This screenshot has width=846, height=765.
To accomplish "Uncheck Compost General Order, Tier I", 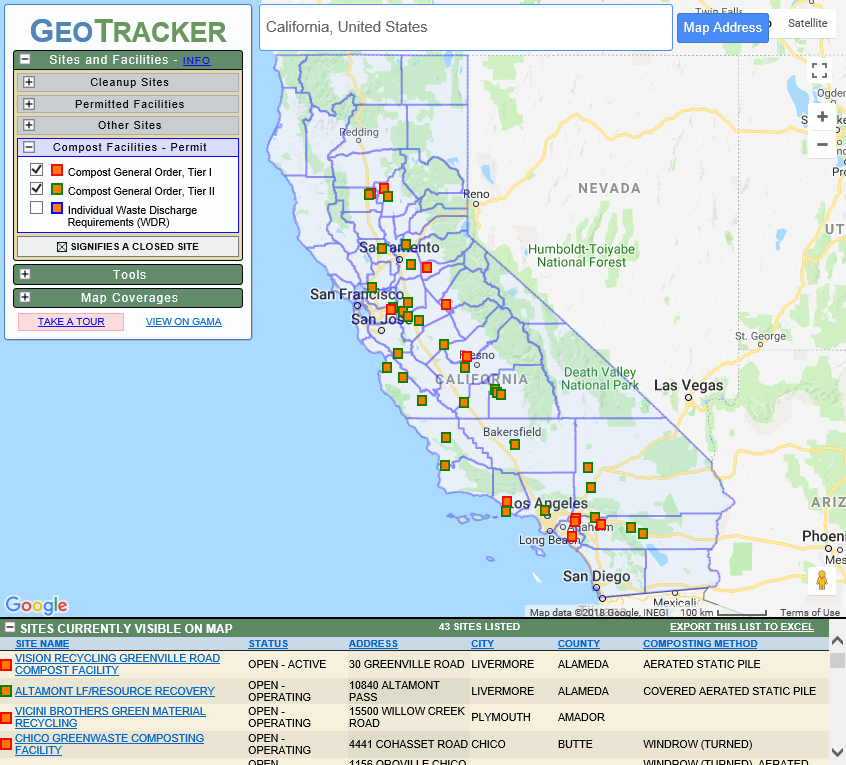I will coord(36,169).
